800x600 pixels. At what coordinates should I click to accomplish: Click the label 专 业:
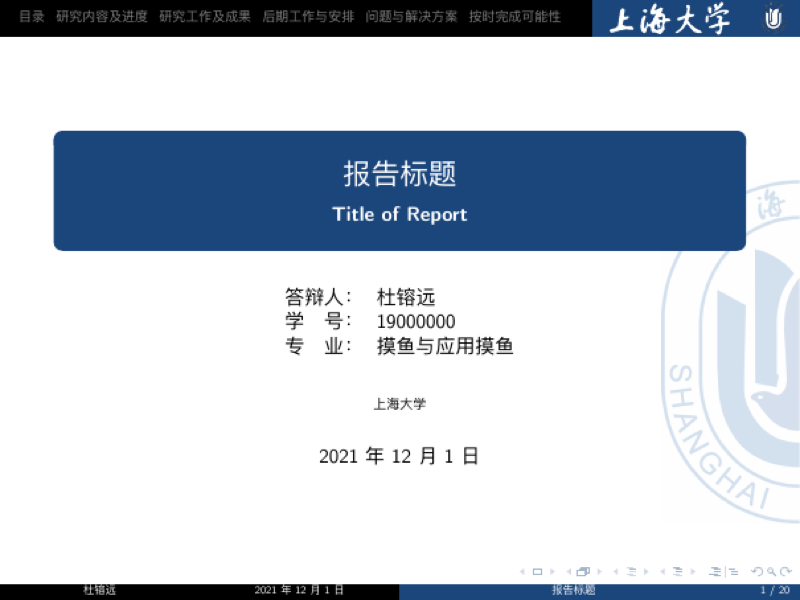click(x=318, y=346)
